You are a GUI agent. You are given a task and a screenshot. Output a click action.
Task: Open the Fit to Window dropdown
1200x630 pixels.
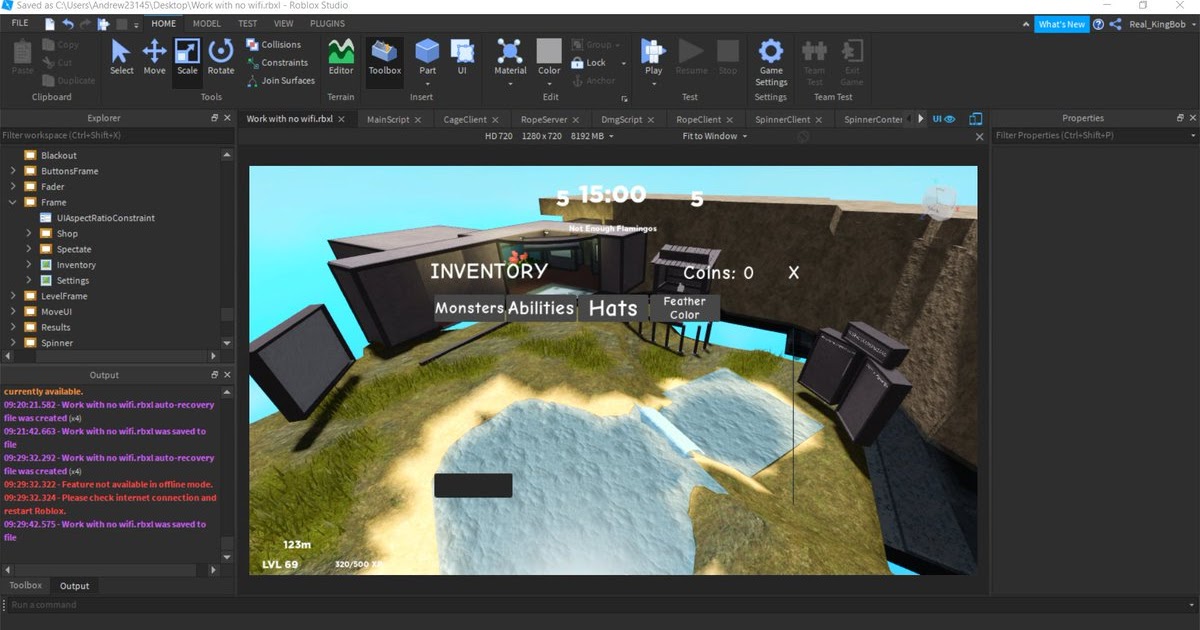click(714, 136)
